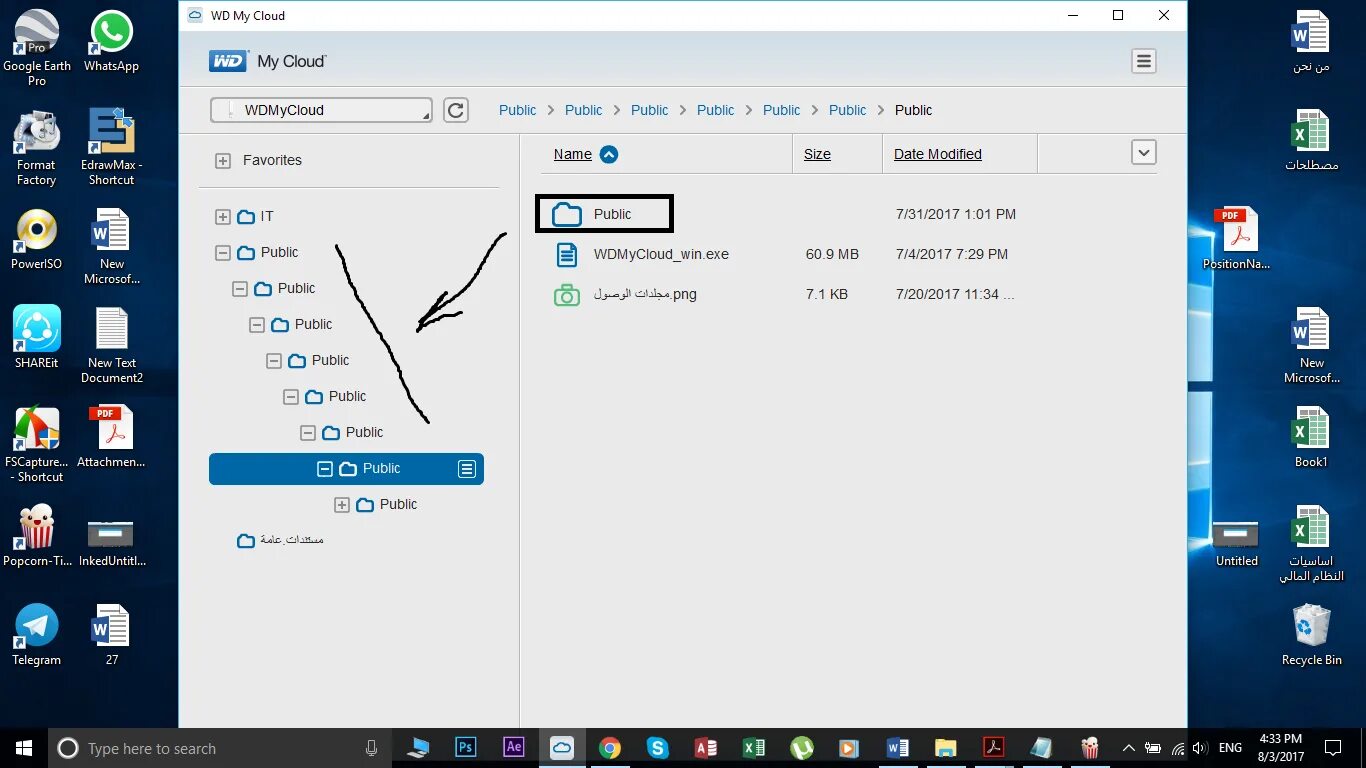The image size is (1366, 768).
Task: Open Format Factory desktop shortcut
Action: click(x=37, y=147)
